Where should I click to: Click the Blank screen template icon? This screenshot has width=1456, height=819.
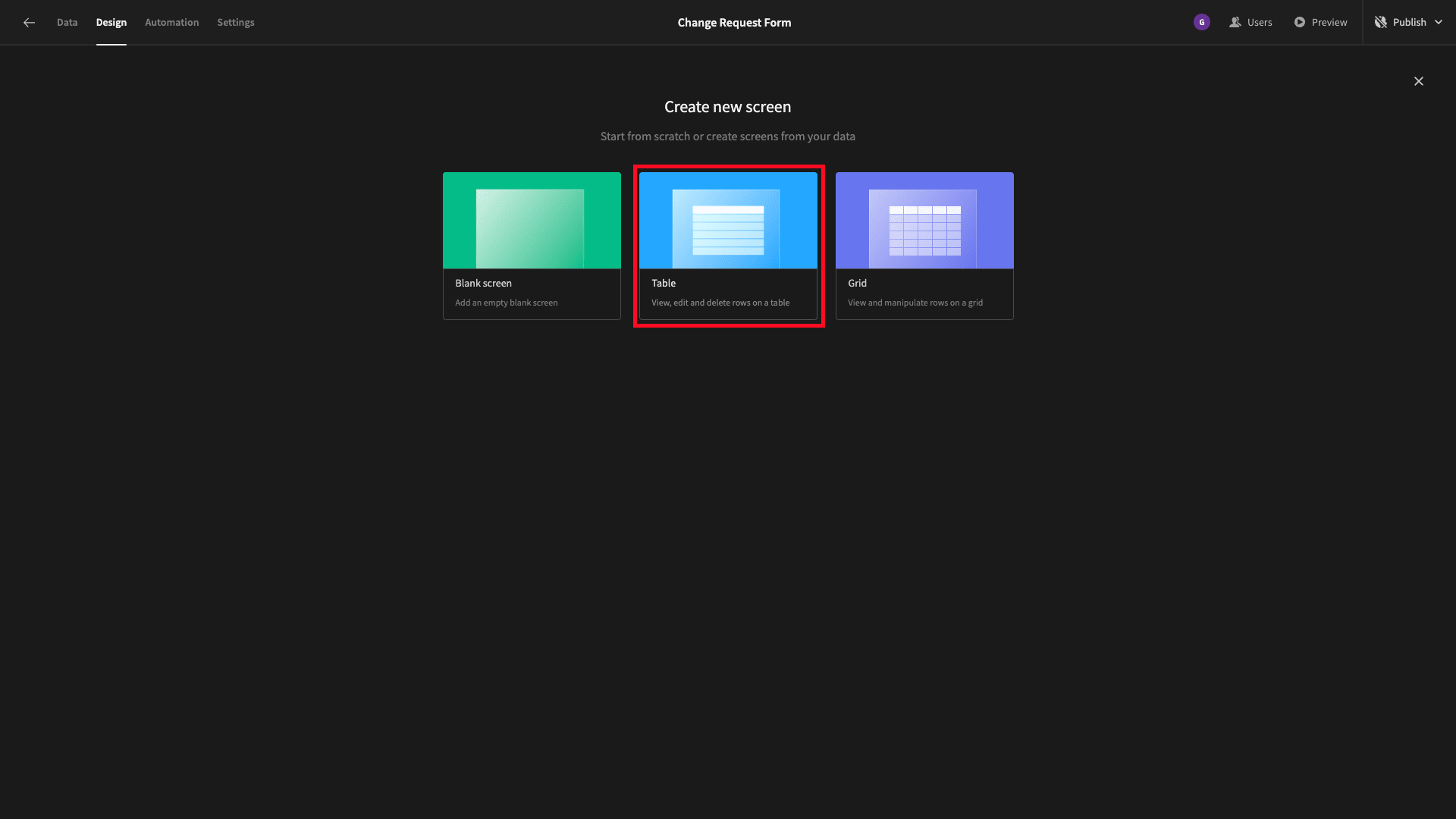click(532, 245)
